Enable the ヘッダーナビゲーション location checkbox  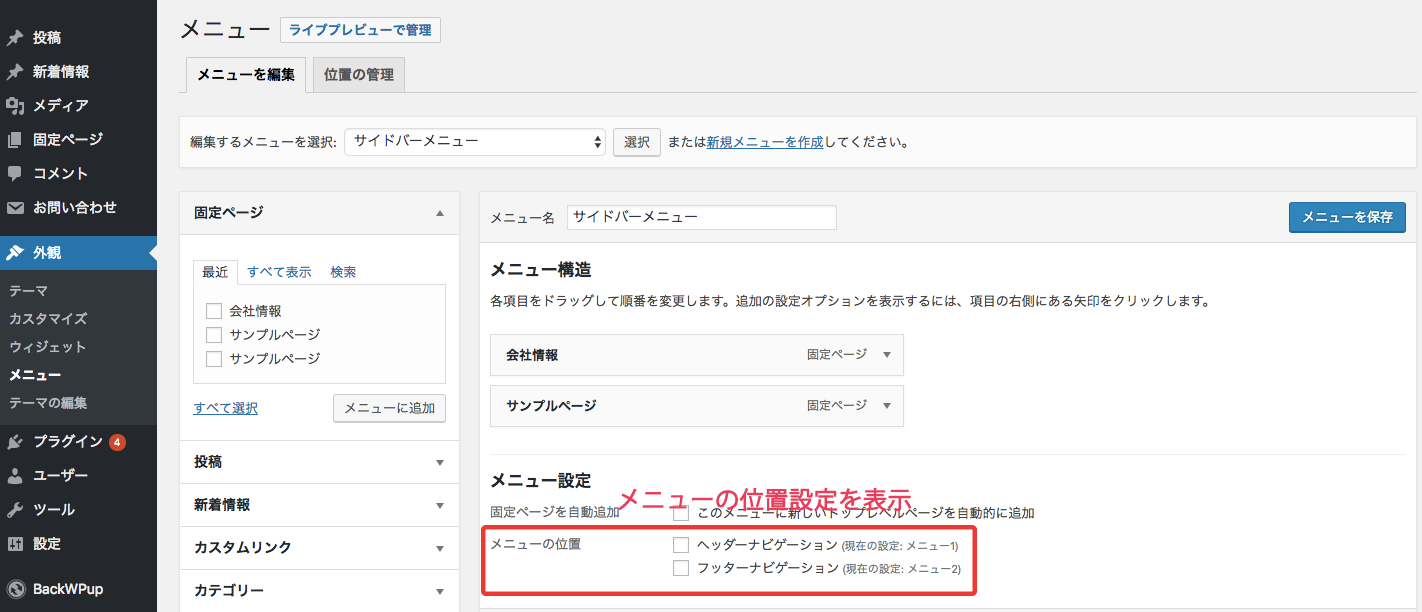point(681,545)
